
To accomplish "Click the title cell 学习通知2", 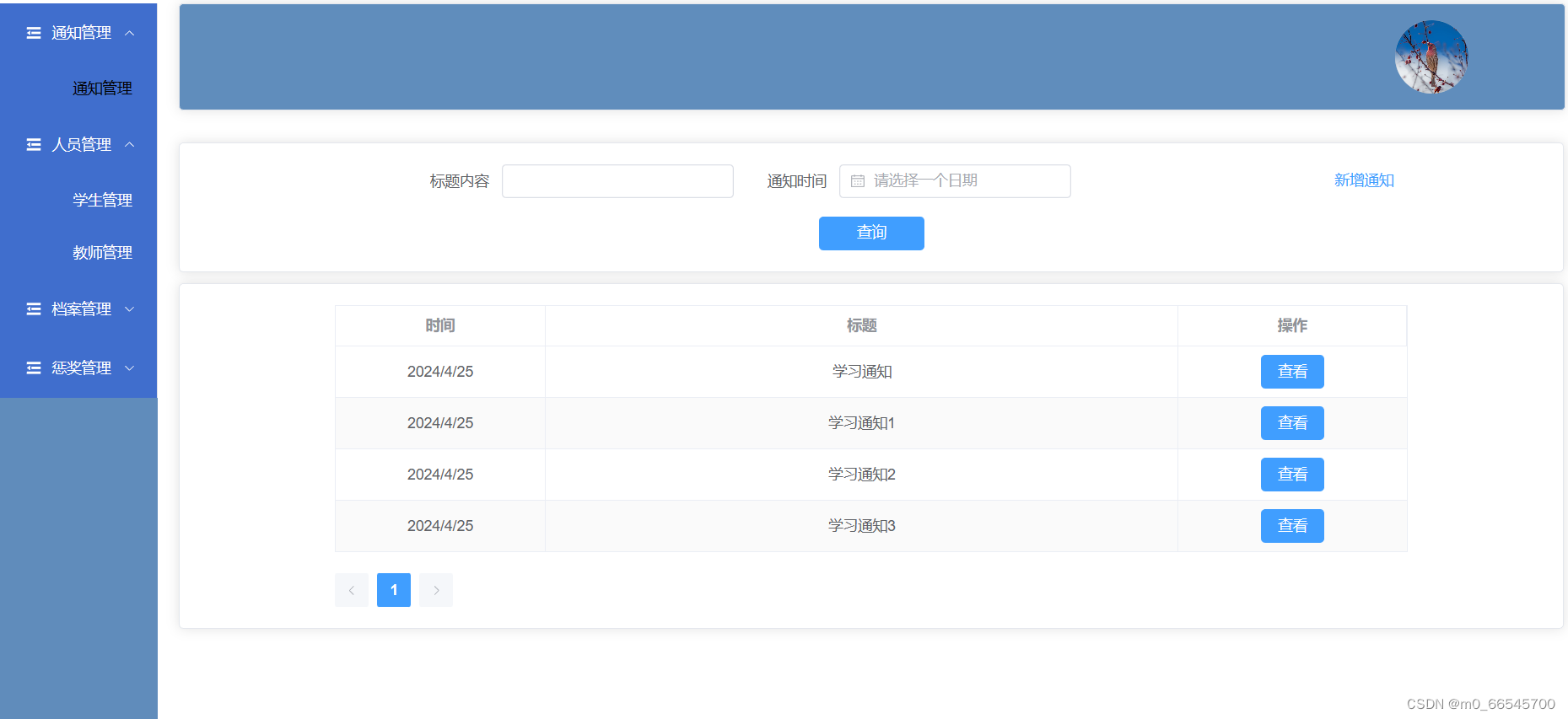I will 862,475.
